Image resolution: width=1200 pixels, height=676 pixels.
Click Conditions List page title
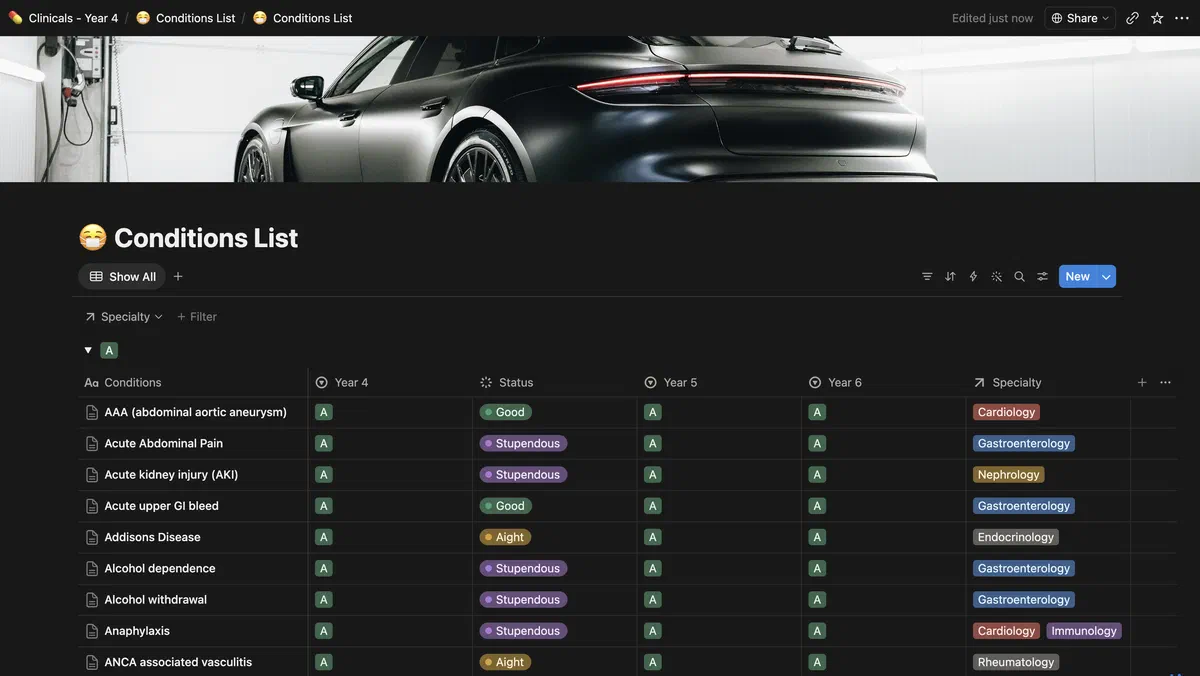206,238
